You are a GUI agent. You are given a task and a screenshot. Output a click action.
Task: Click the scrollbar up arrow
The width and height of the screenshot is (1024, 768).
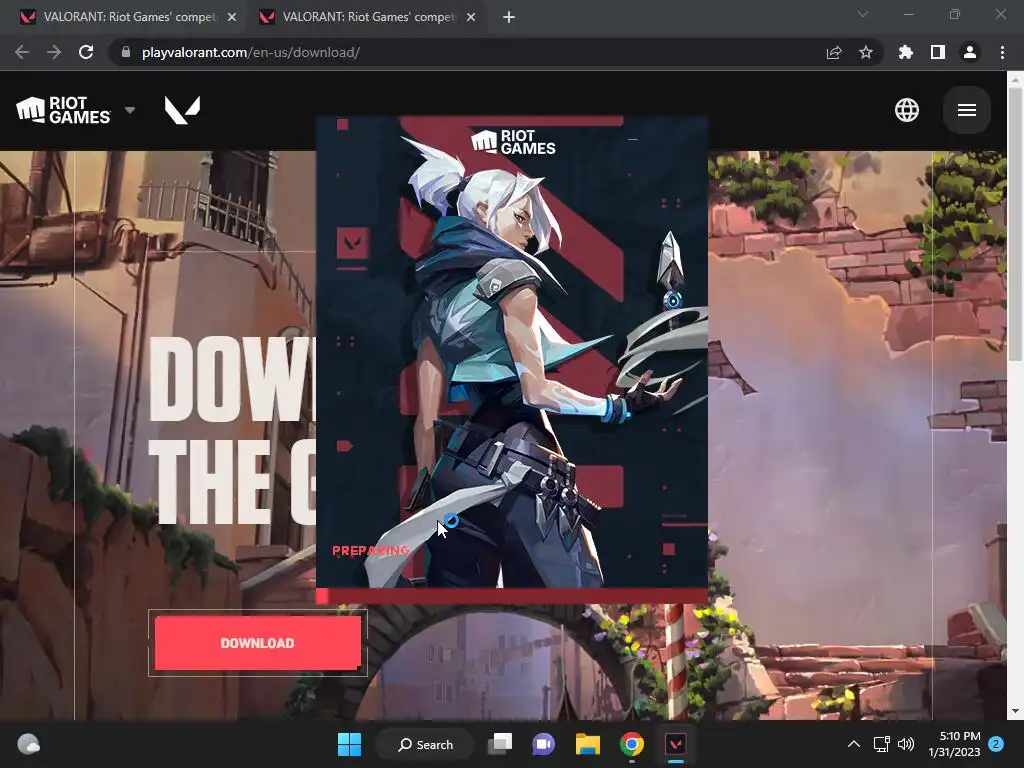pyautogui.click(x=1015, y=80)
